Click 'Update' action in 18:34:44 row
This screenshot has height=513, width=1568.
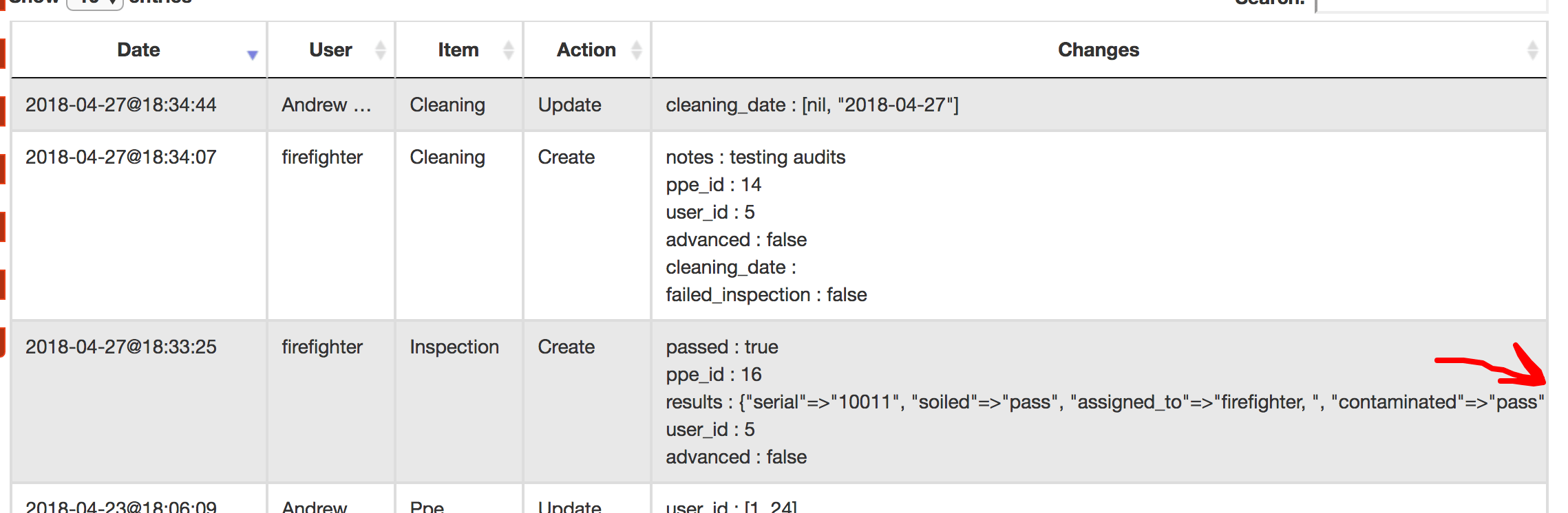click(x=570, y=105)
